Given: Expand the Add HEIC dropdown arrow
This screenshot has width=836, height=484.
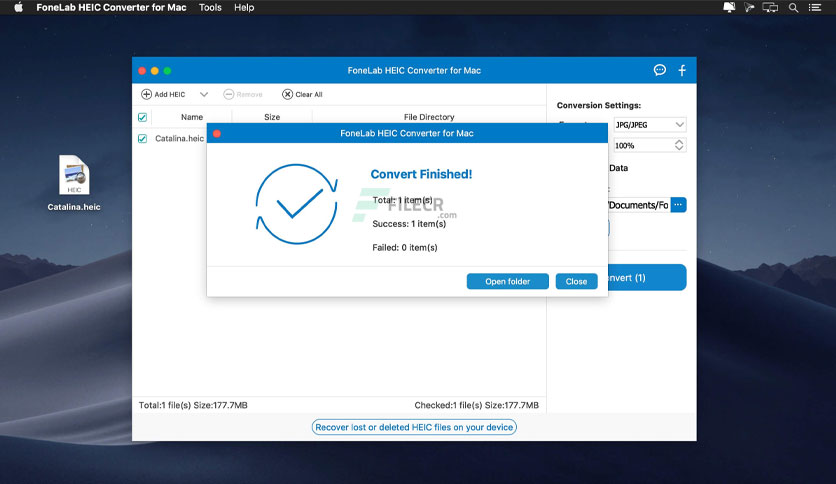Looking at the screenshot, I should [204, 94].
